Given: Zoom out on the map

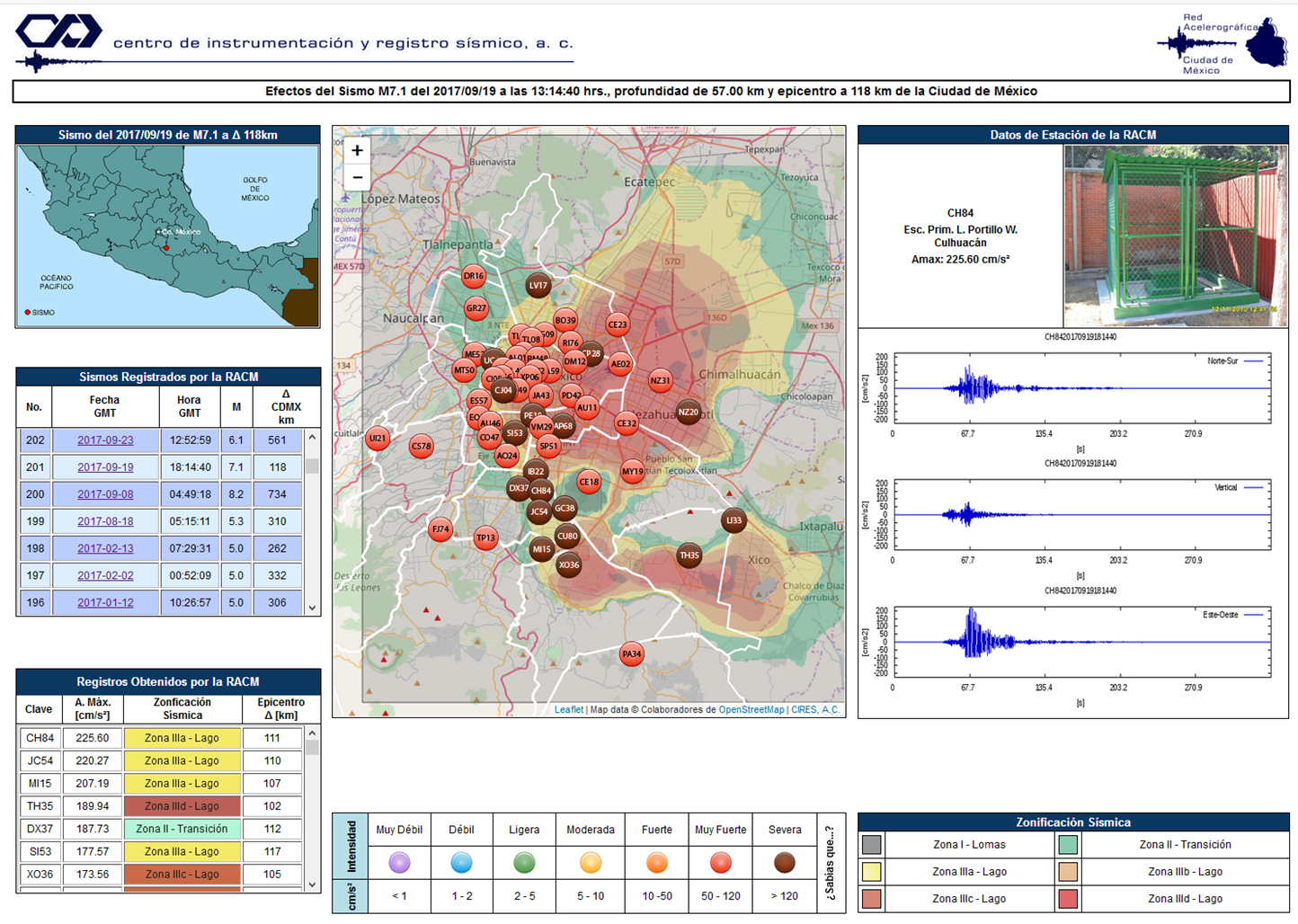Looking at the screenshot, I should (x=357, y=177).
